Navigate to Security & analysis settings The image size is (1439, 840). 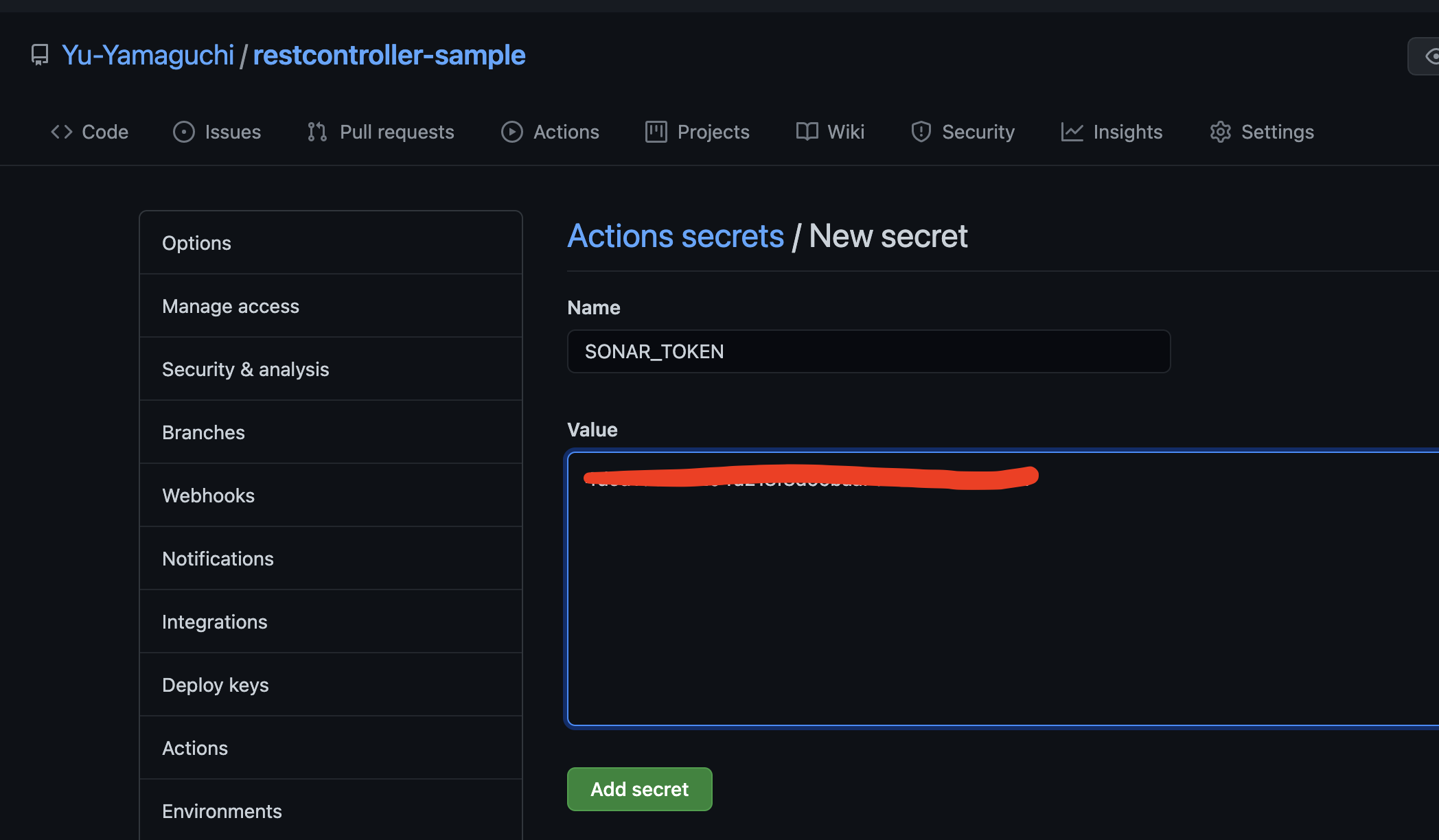(245, 369)
